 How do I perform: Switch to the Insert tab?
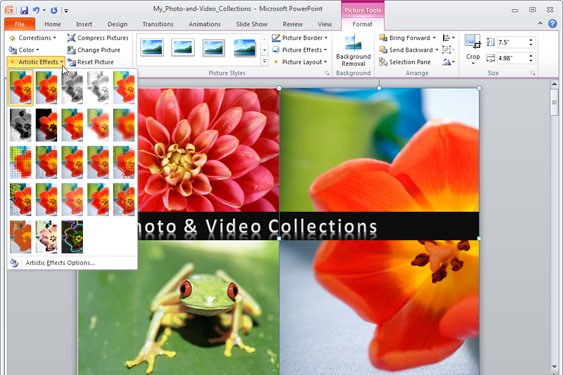[84, 24]
